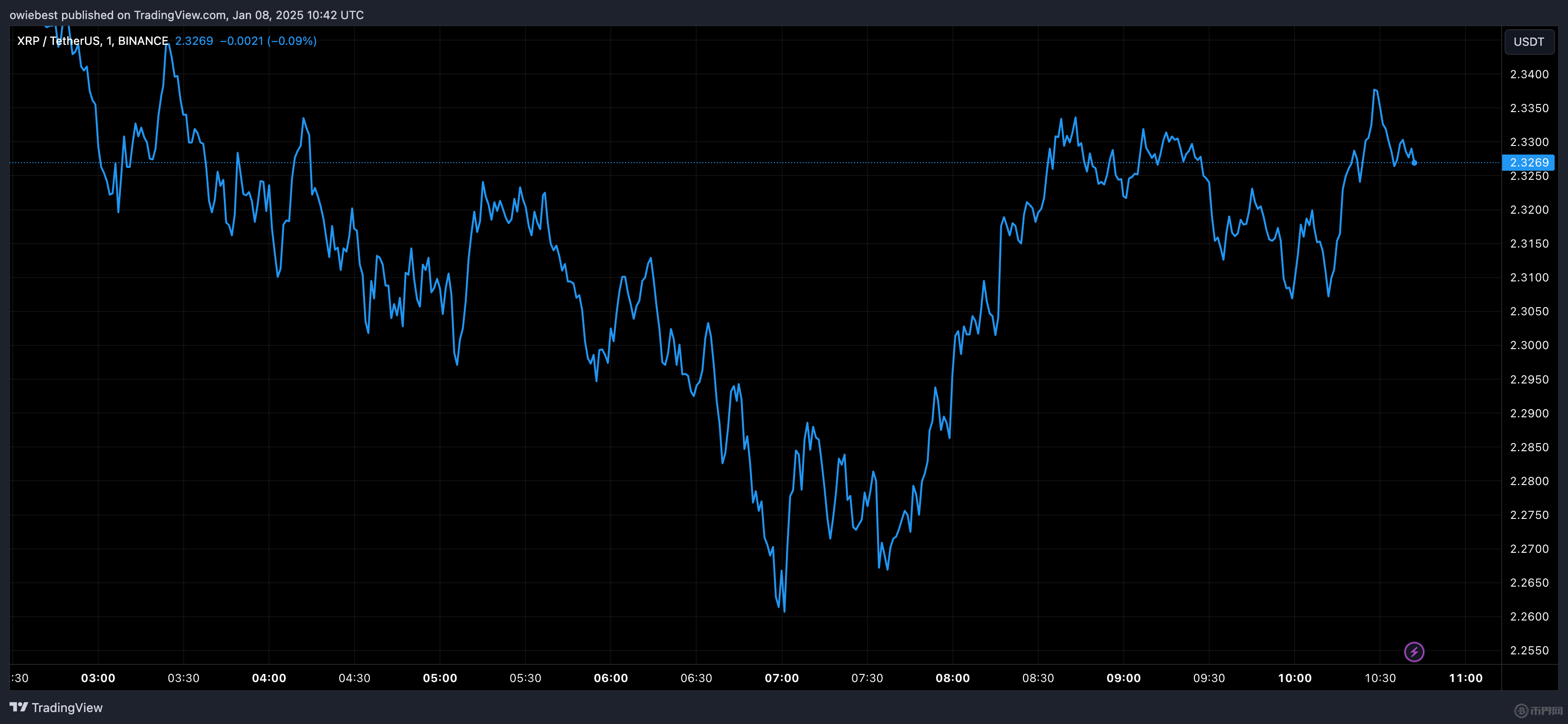Click the 2.3269 price in the legend

pyautogui.click(x=194, y=41)
